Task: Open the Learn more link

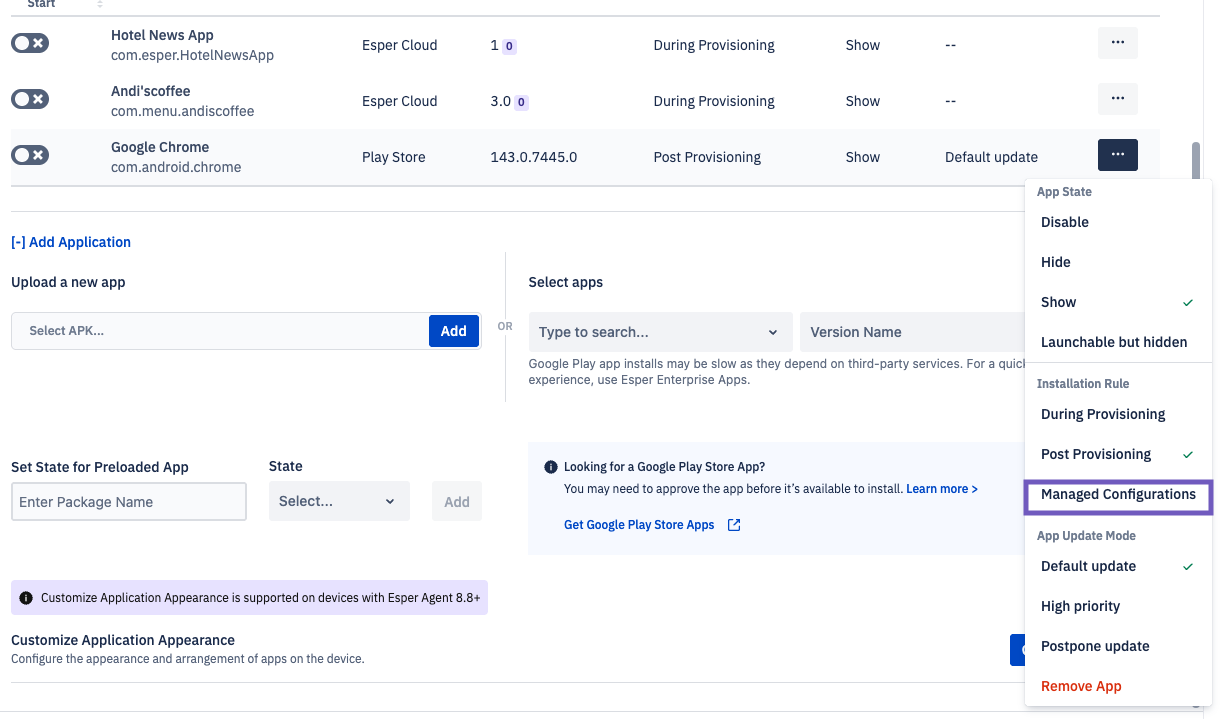Action: pyautogui.click(x=941, y=489)
